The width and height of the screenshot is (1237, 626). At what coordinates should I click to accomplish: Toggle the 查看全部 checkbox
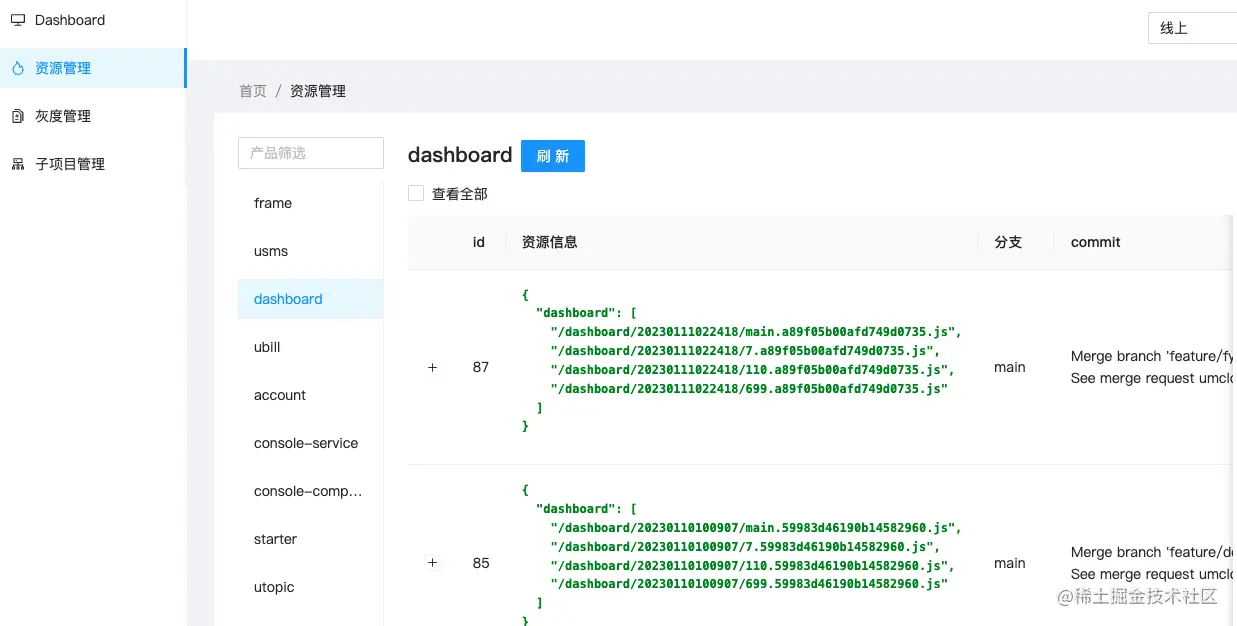point(416,193)
